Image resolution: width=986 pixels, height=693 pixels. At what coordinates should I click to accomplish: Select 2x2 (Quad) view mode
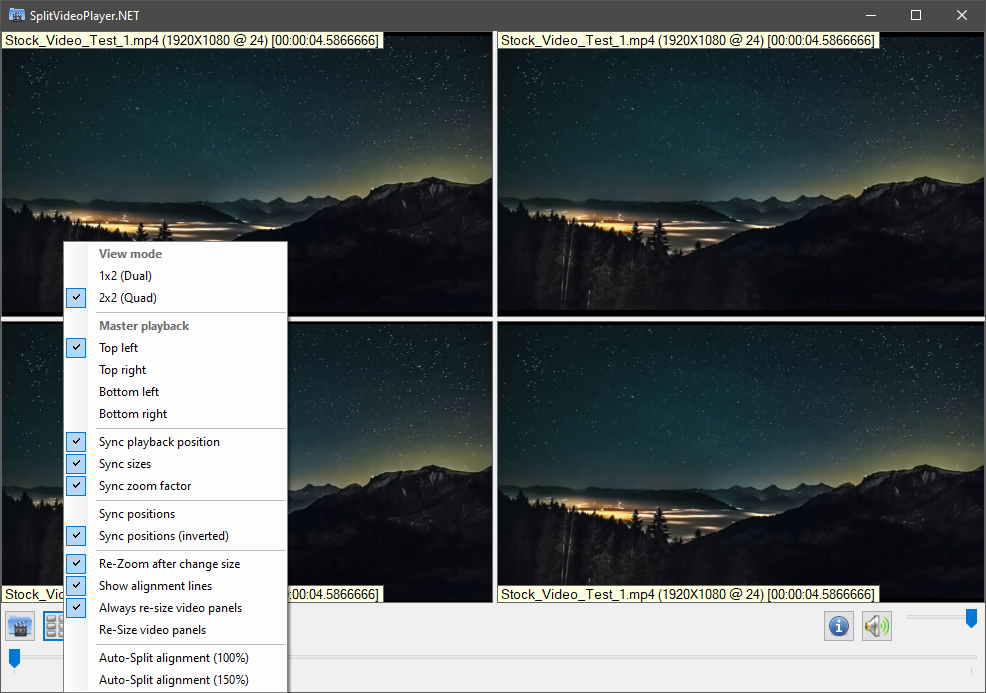pos(128,298)
